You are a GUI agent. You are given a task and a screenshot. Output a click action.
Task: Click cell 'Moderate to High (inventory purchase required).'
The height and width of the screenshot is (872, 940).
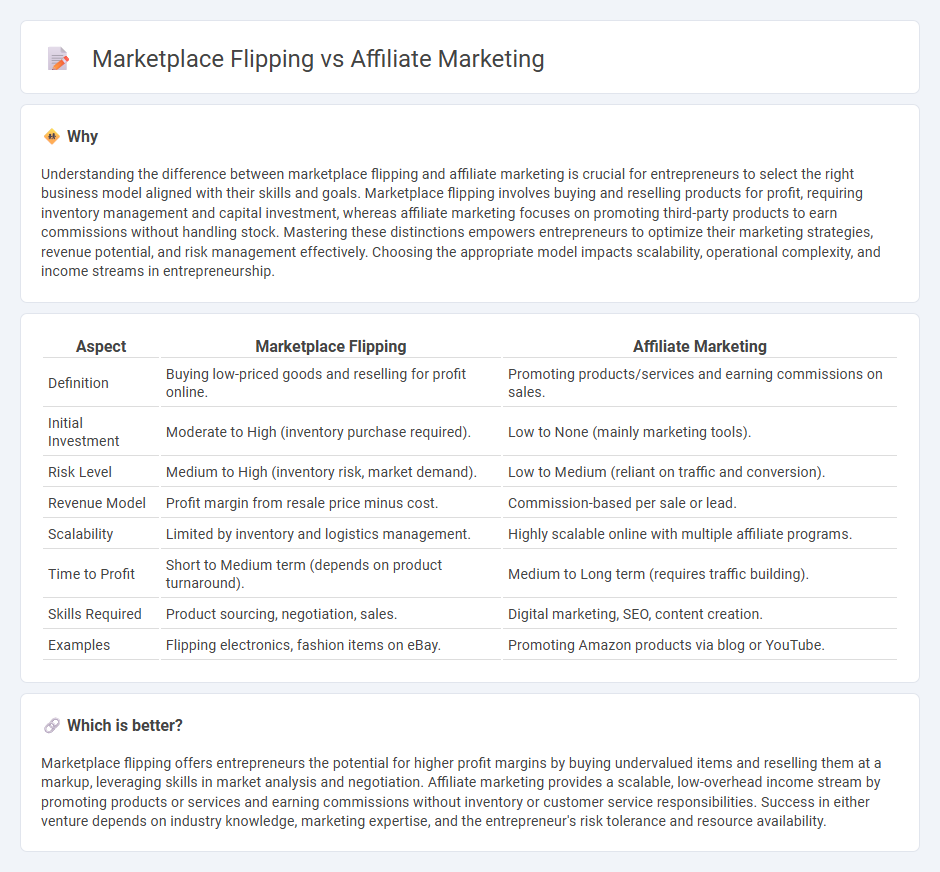pos(331,432)
